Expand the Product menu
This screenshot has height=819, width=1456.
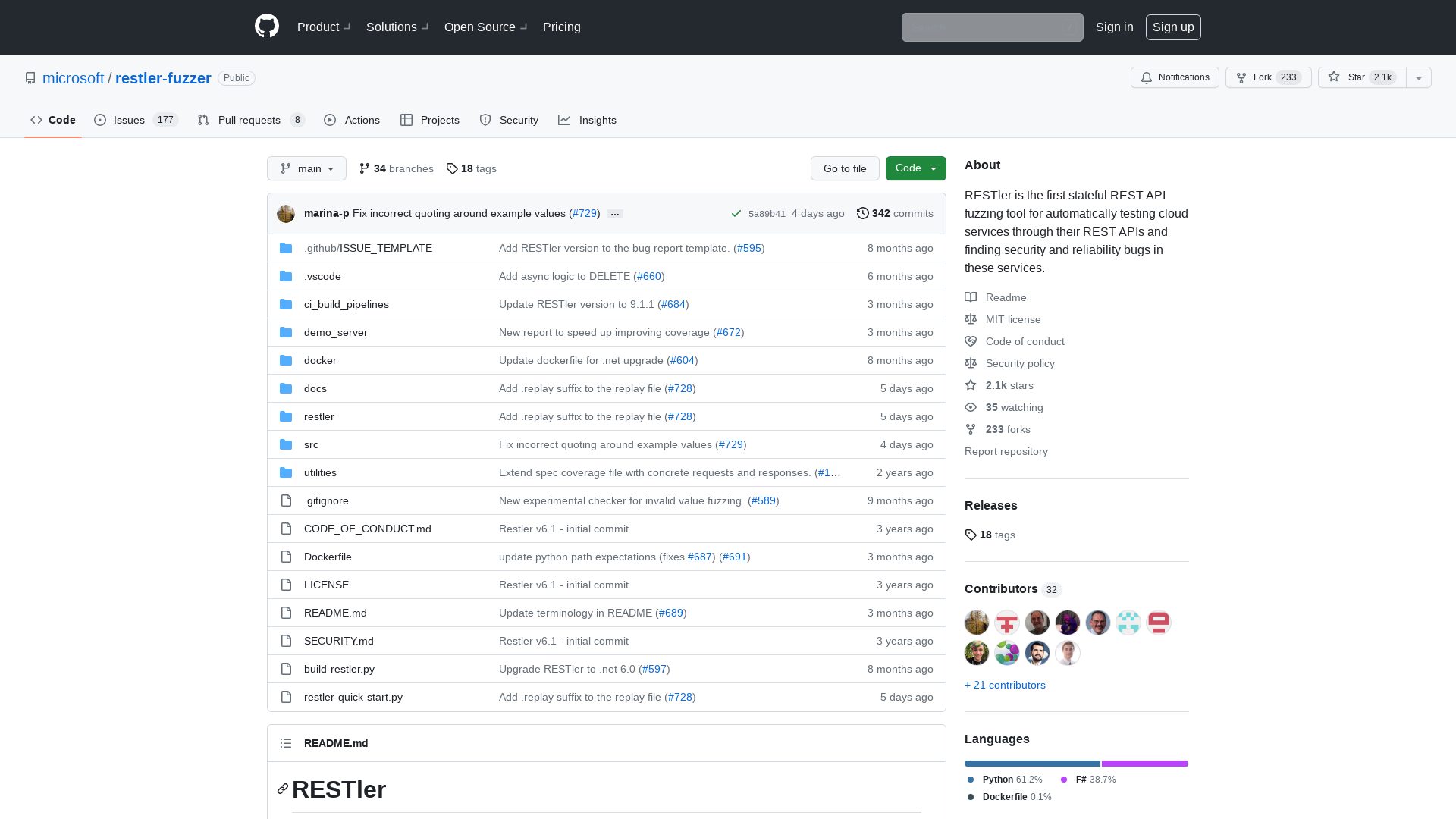point(324,27)
